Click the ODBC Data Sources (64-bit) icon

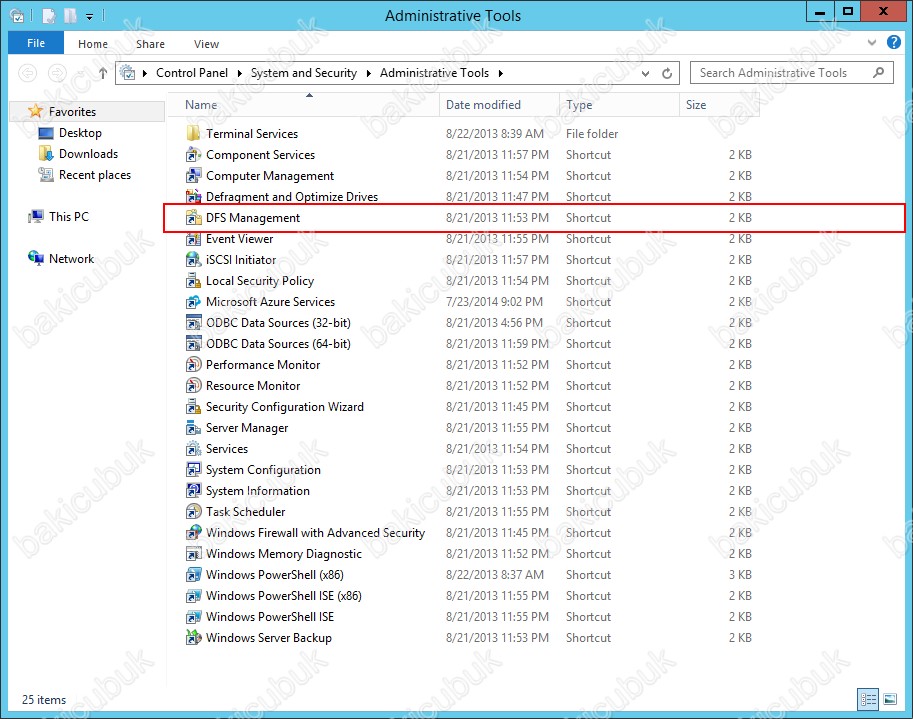pos(193,343)
